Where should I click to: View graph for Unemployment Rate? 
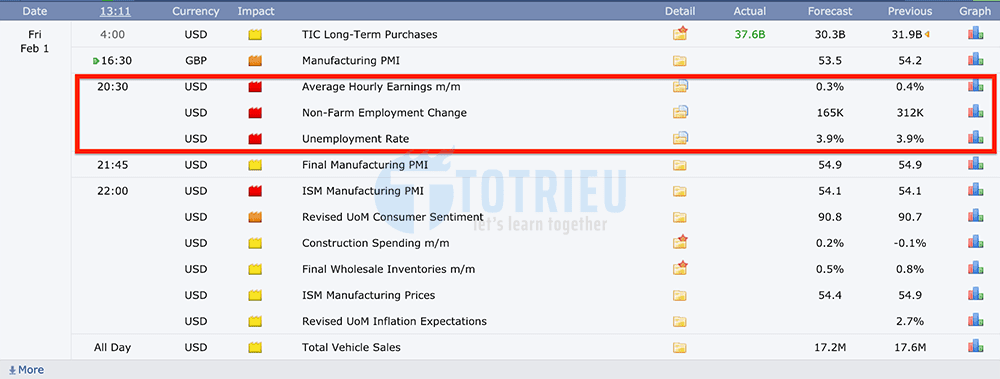pyautogui.click(x=975, y=138)
